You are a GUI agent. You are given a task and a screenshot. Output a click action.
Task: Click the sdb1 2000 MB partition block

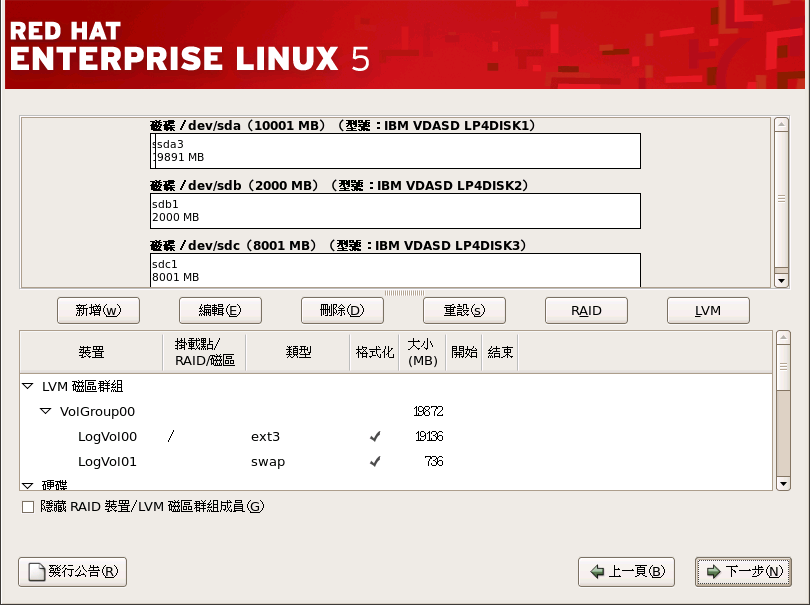395,211
